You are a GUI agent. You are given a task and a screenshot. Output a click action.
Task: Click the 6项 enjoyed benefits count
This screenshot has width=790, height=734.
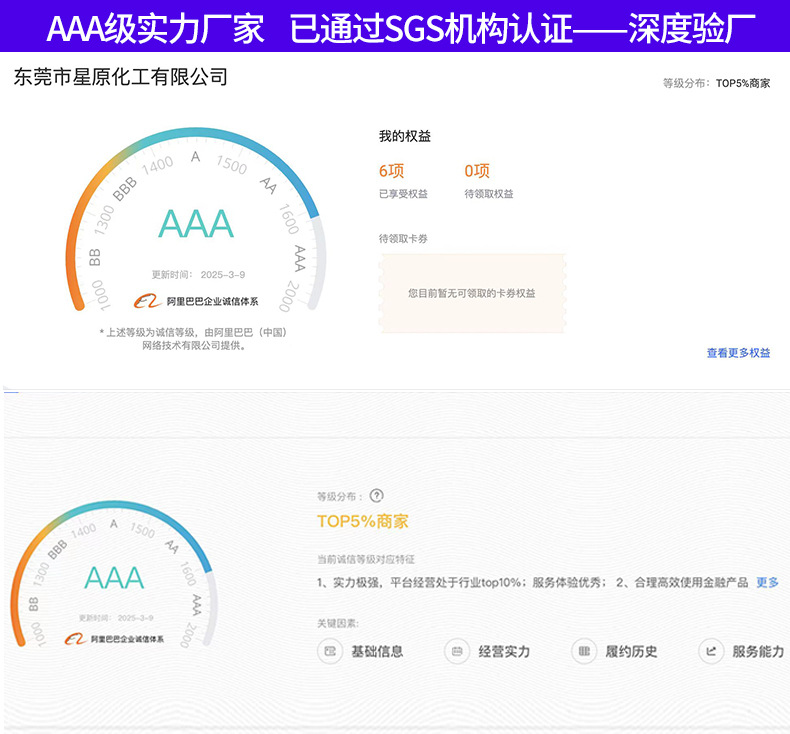pos(391,171)
